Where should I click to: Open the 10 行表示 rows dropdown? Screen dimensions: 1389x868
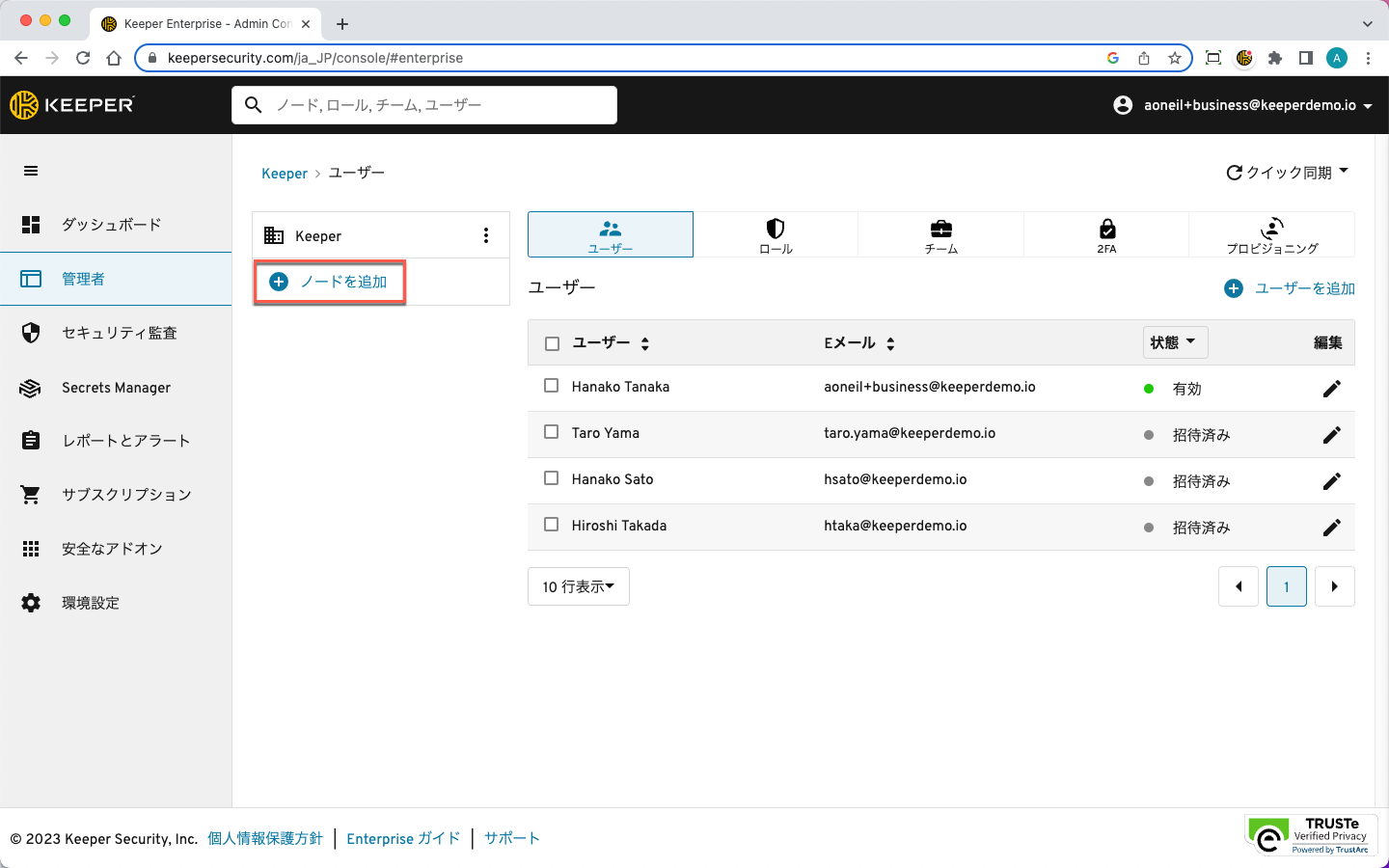[x=578, y=586]
